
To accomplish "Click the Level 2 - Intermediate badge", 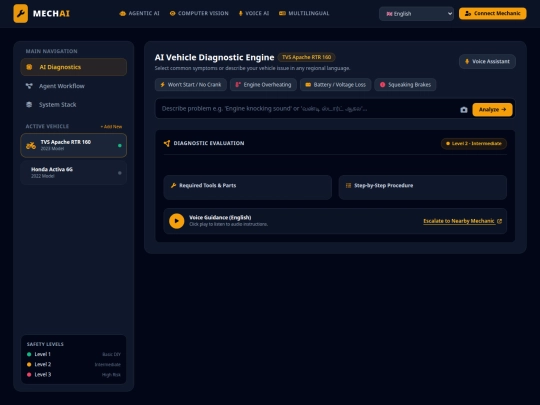I will pyautogui.click(x=474, y=144).
